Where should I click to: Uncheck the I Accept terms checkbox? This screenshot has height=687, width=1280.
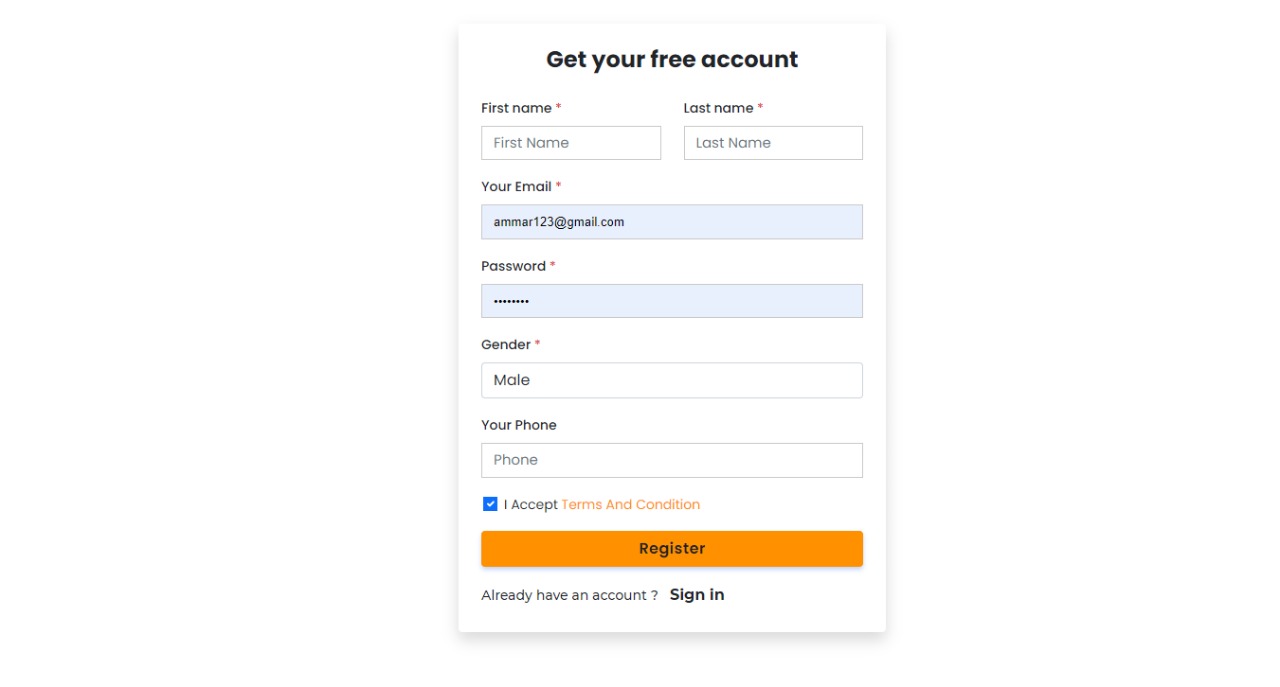(490, 504)
